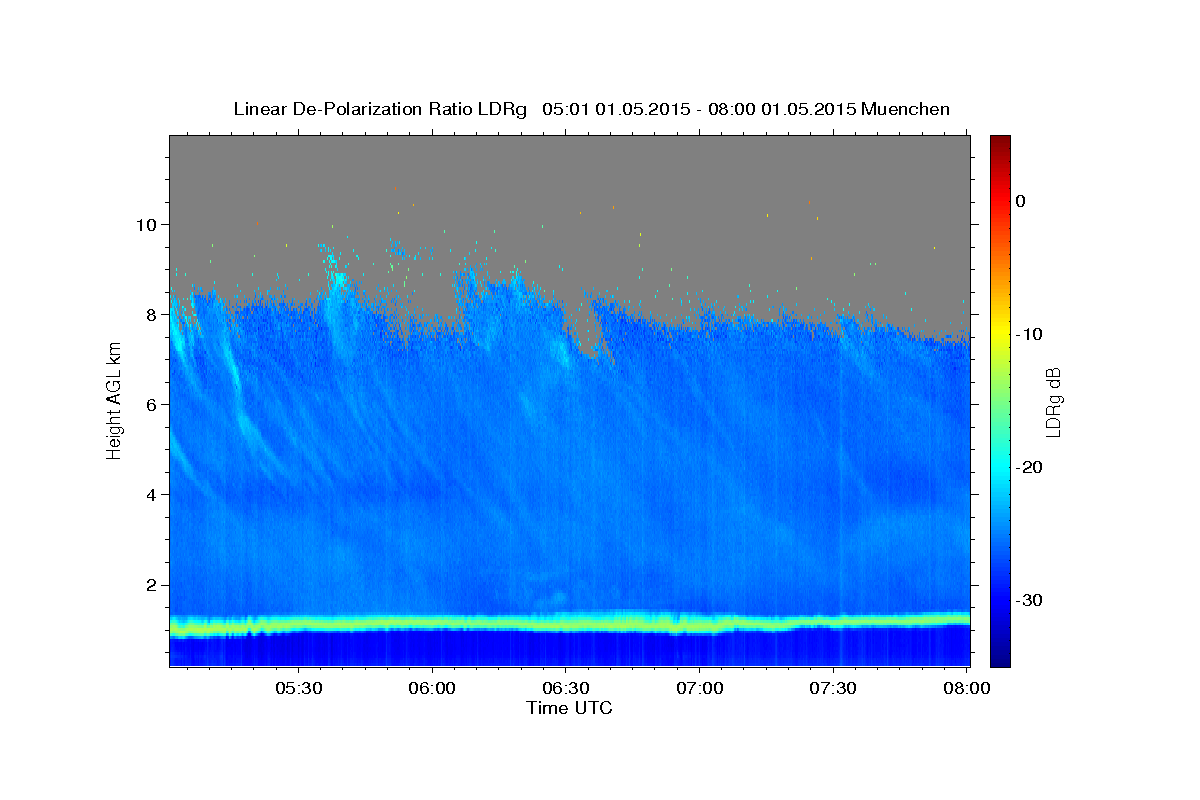Click the colorbar label '0'
This screenshot has width=1200, height=800.
[x=1021, y=201]
